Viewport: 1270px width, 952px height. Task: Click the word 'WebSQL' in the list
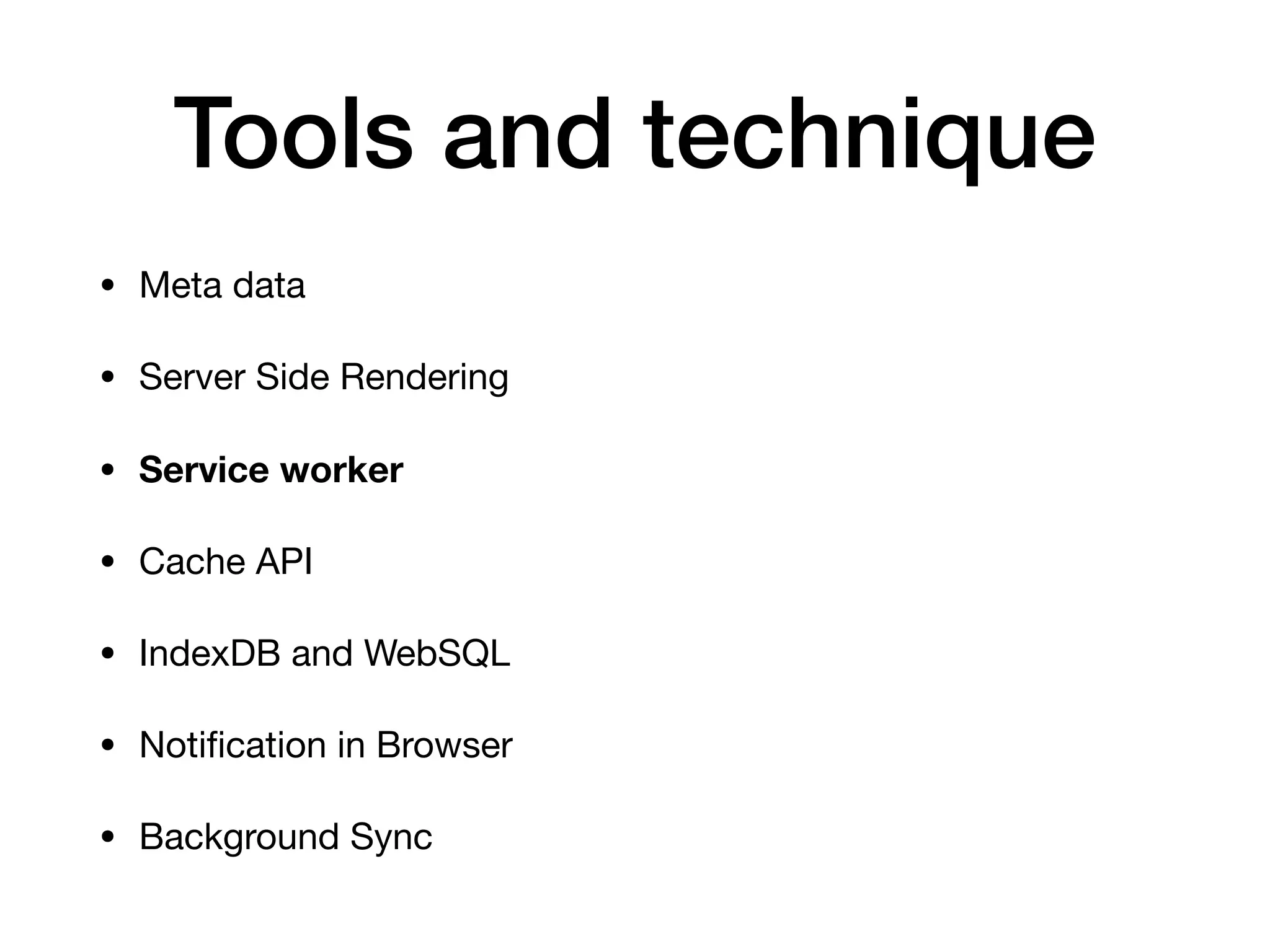click(437, 653)
